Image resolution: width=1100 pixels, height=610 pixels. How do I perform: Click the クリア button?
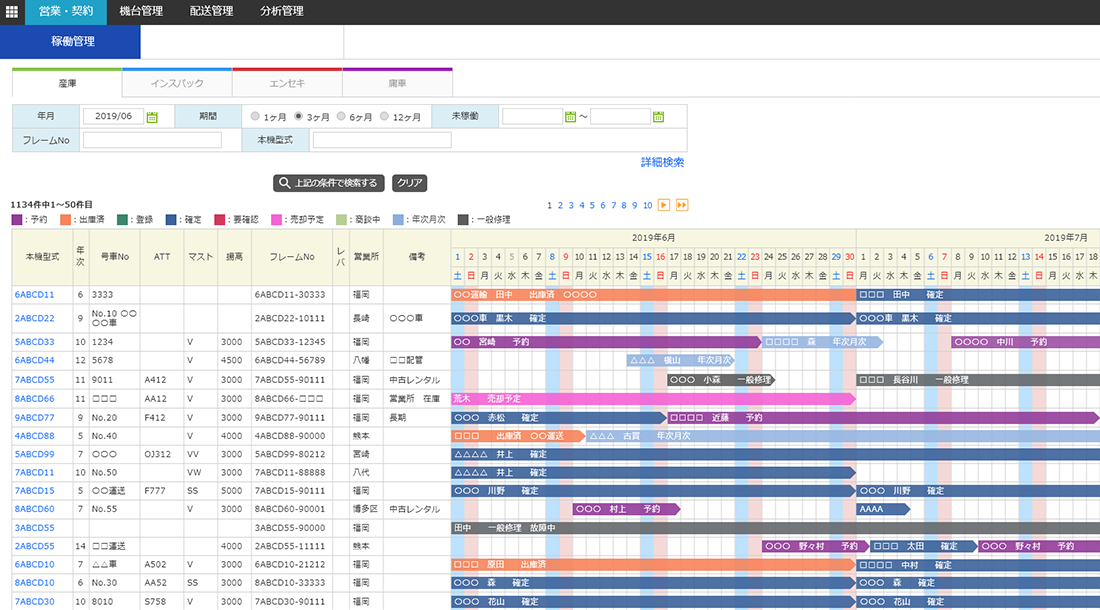pyautogui.click(x=410, y=183)
